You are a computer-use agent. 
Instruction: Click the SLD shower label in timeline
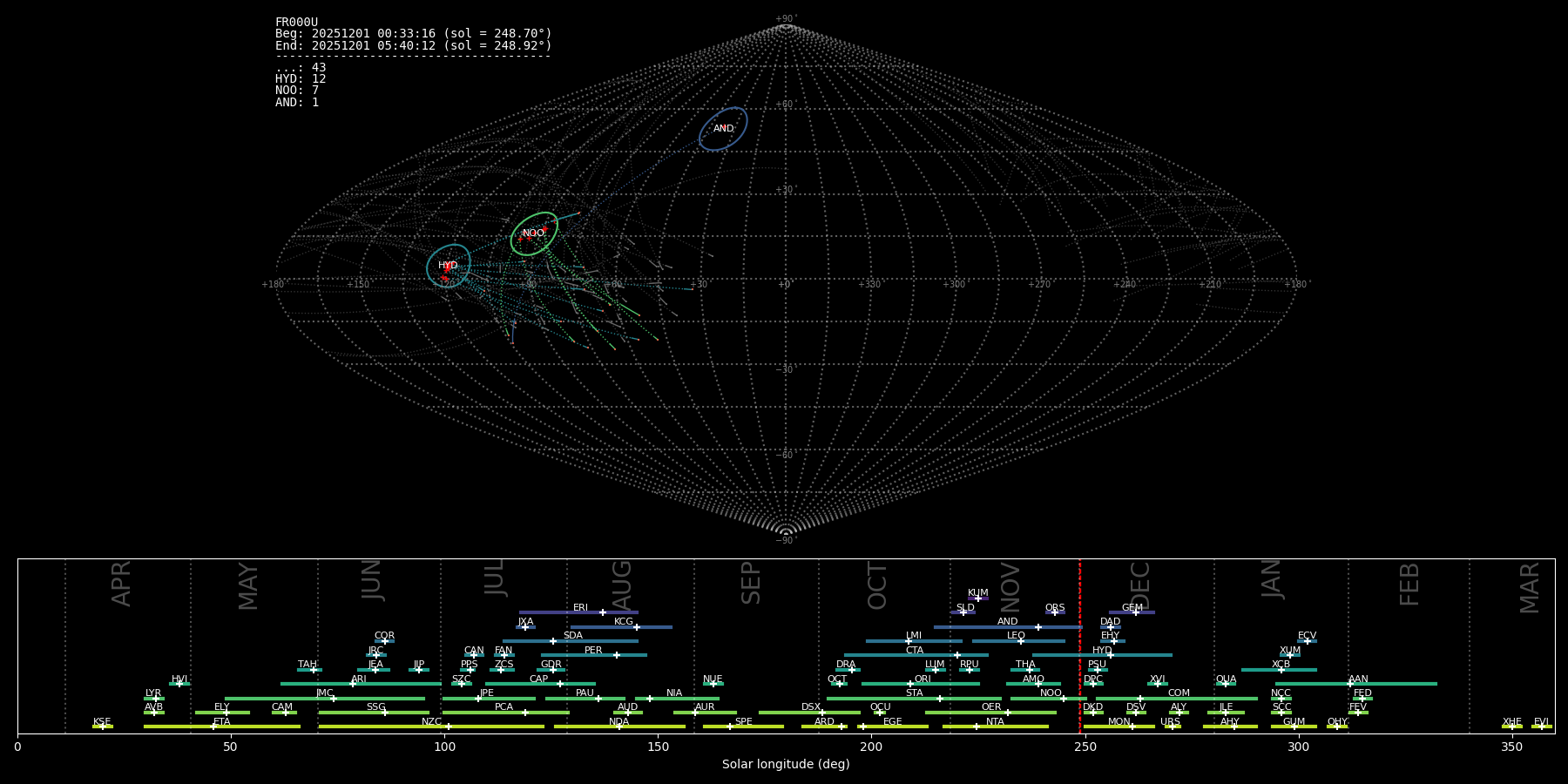click(965, 608)
